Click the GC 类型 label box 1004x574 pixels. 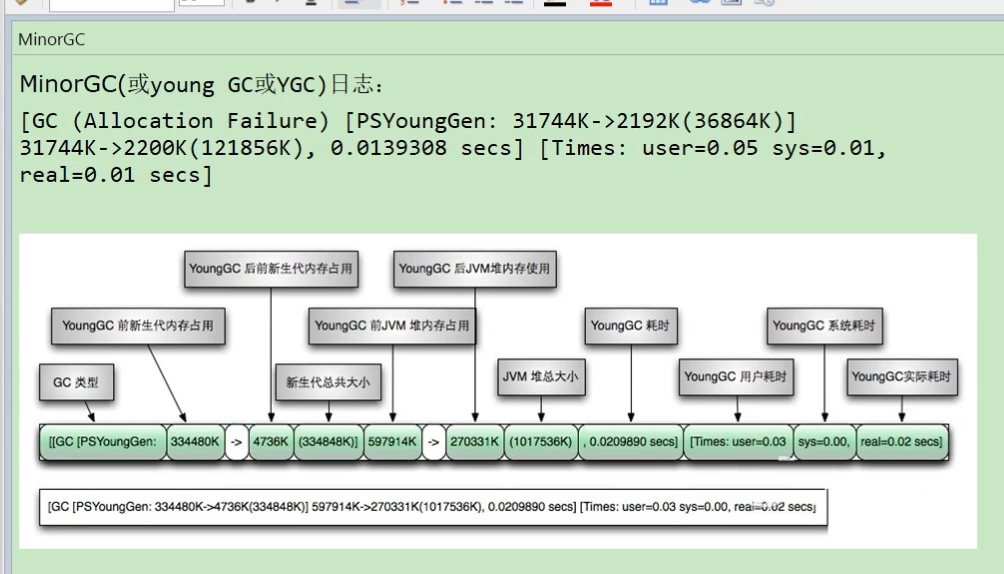point(76,382)
